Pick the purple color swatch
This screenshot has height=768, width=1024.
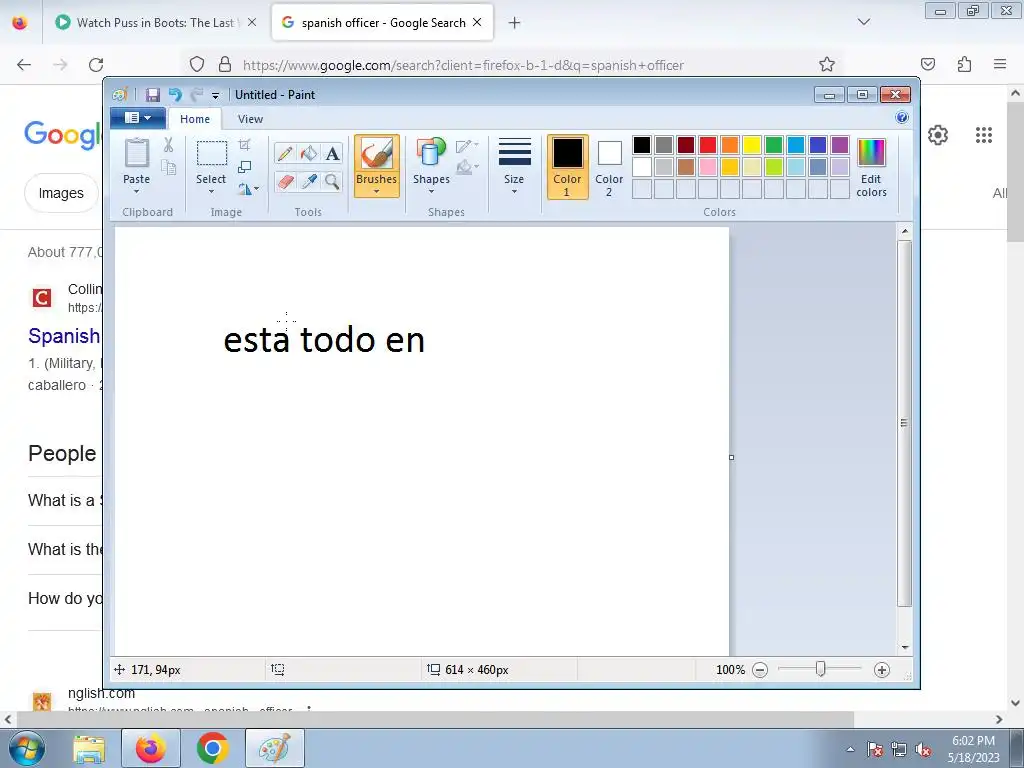click(x=840, y=145)
